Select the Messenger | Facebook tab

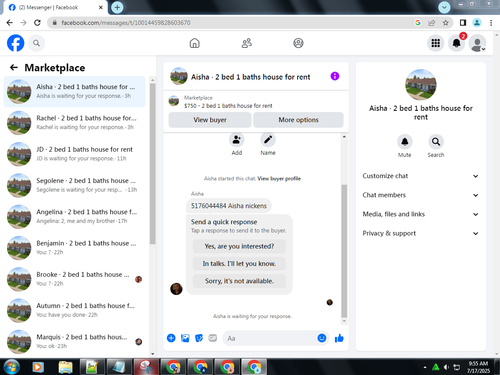(x=55, y=7)
